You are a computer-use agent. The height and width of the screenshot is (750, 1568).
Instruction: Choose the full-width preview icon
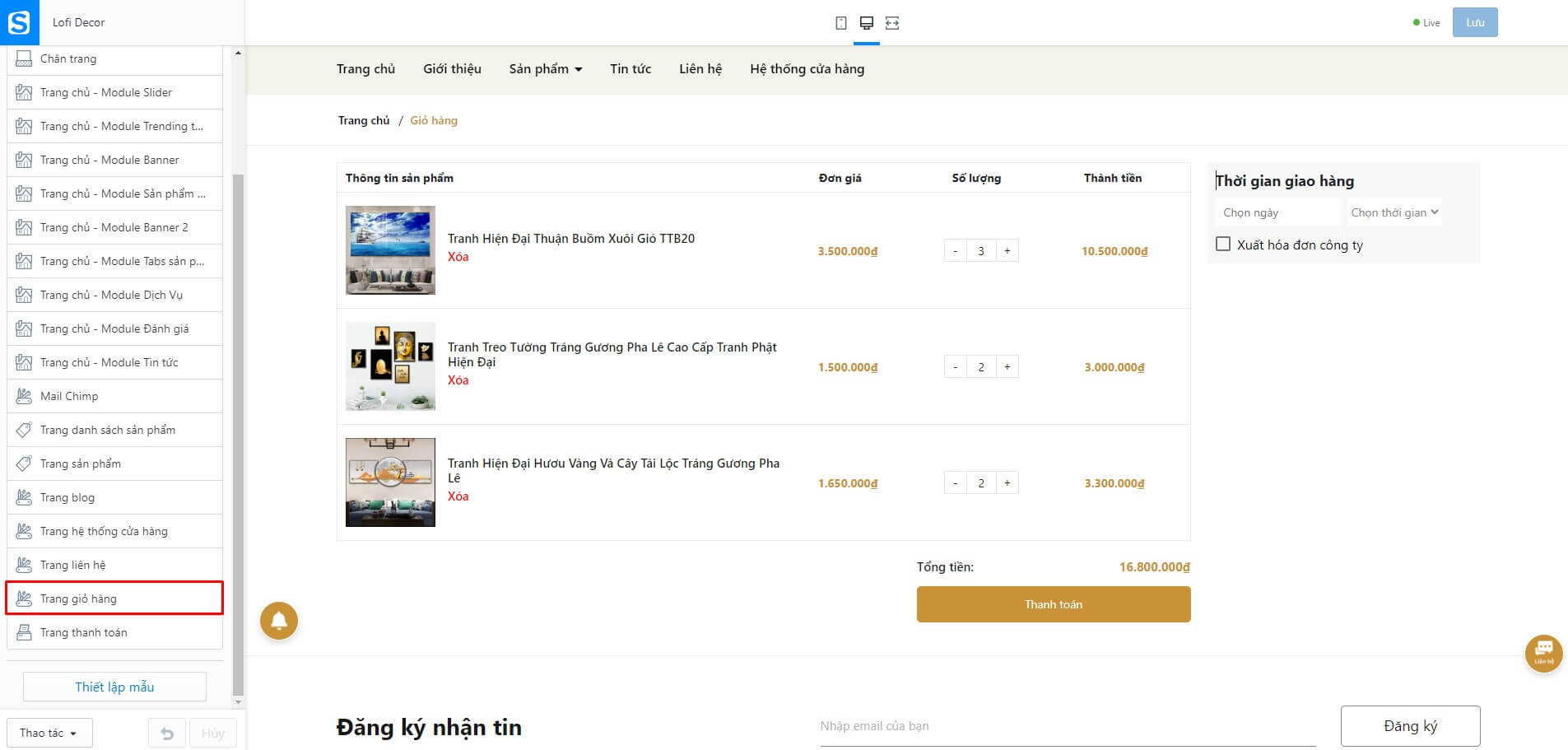pos(892,23)
